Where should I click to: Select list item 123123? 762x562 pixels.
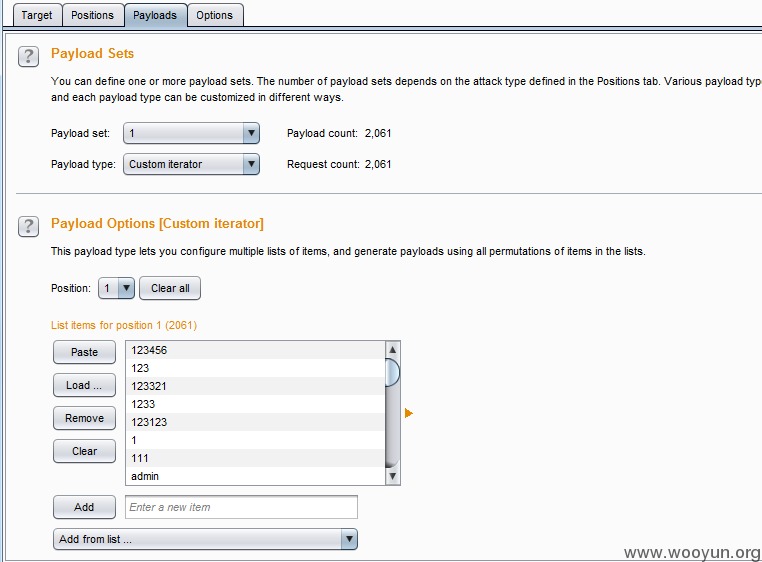(256, 422)
